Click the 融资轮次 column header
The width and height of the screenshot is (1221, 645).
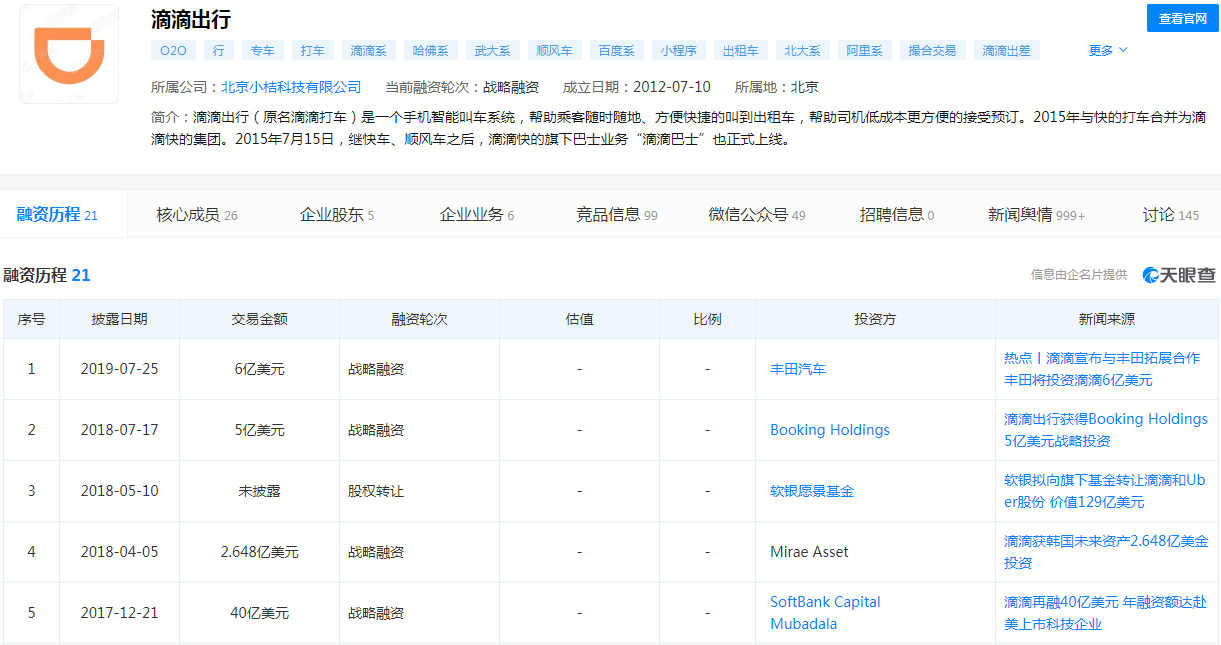pos(419,320)
